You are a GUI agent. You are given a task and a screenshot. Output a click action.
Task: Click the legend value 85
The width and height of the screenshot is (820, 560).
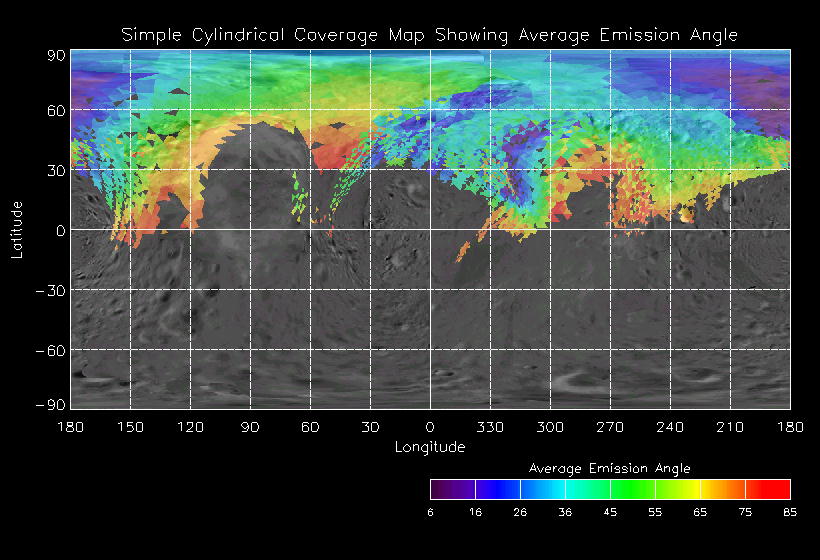coord(790,512)
